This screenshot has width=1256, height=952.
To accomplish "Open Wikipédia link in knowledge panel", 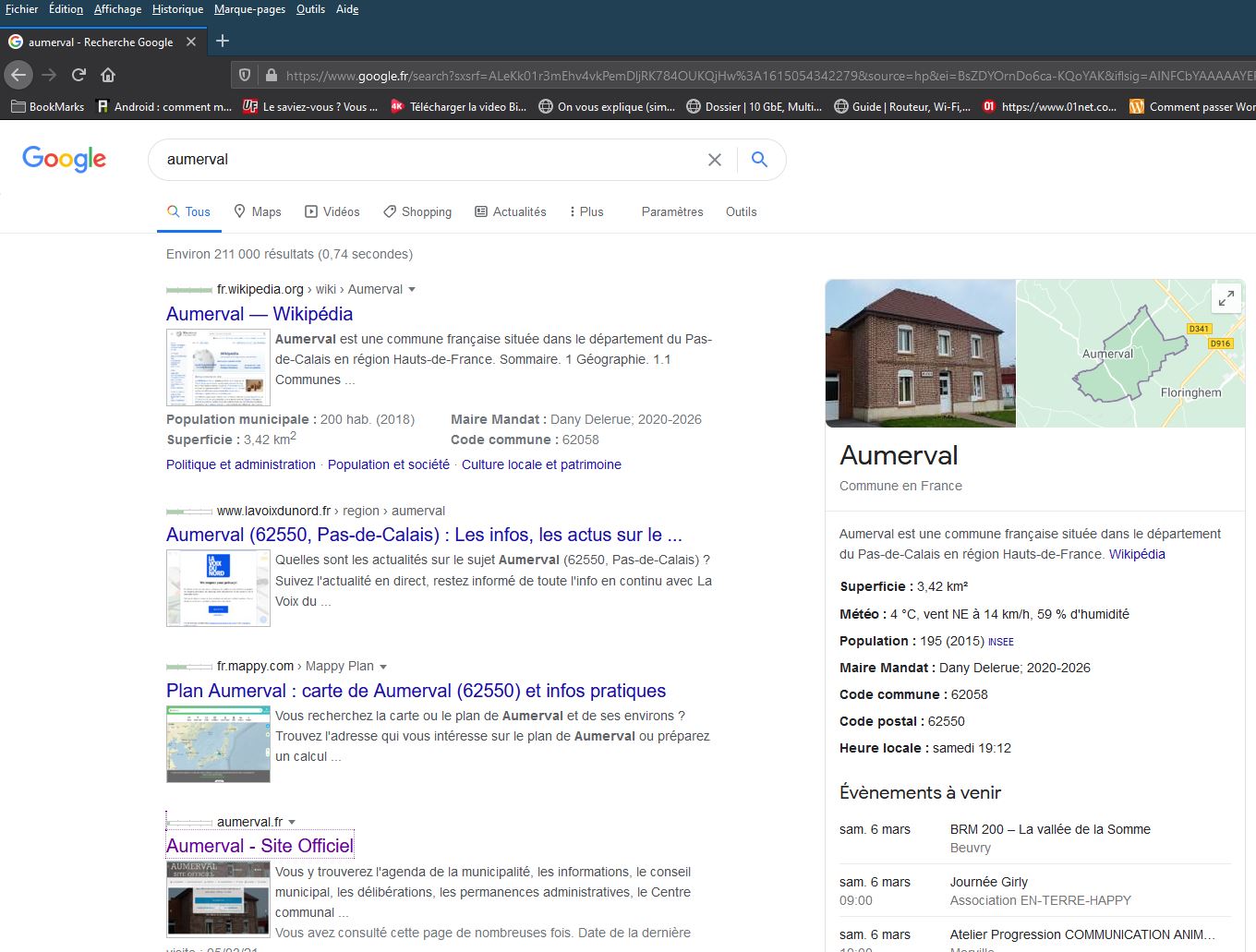I will (1137, 554).
